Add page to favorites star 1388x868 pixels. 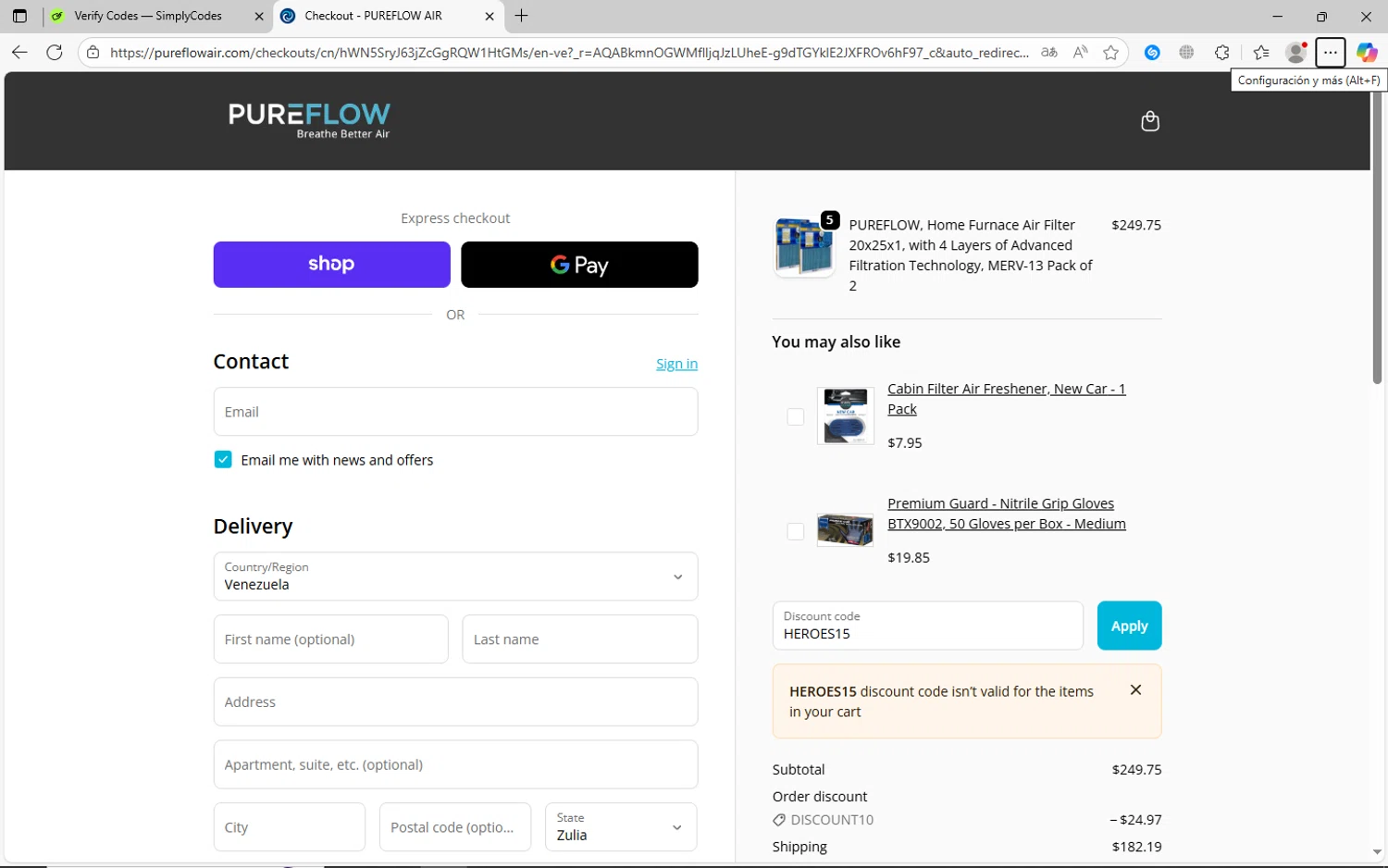point(1110,53)
